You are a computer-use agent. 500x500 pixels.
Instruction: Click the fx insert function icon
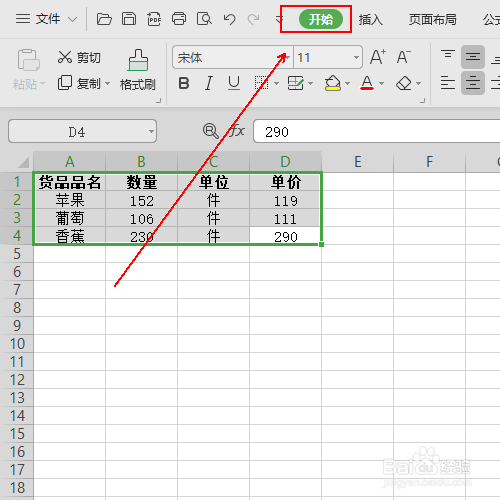pyautogui.click(x=237, y=130)
